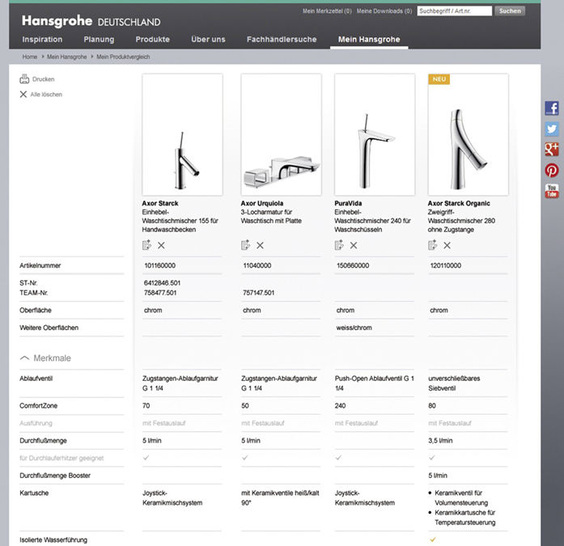Click the Axor Starck product title
Viewport: 564px width, 546px height.
pyautogui.click(x=160, y=203)
